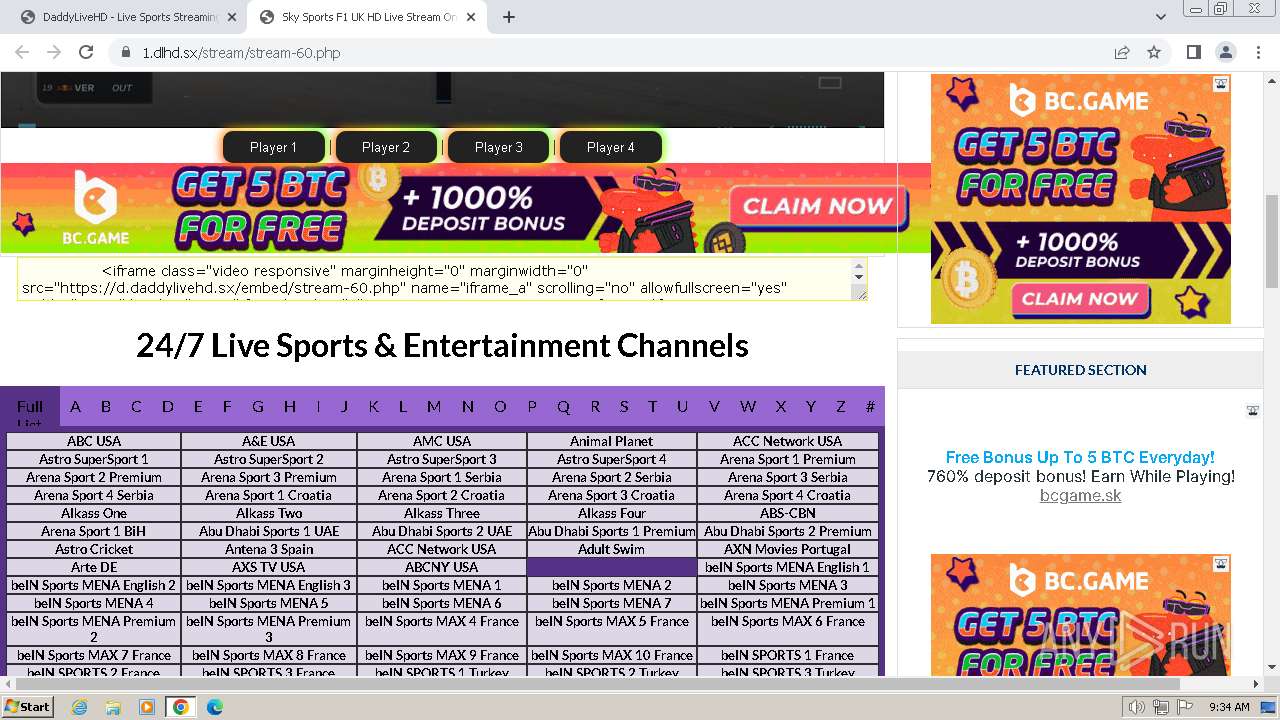Open Astro SuperSport 1 channel

94,459
